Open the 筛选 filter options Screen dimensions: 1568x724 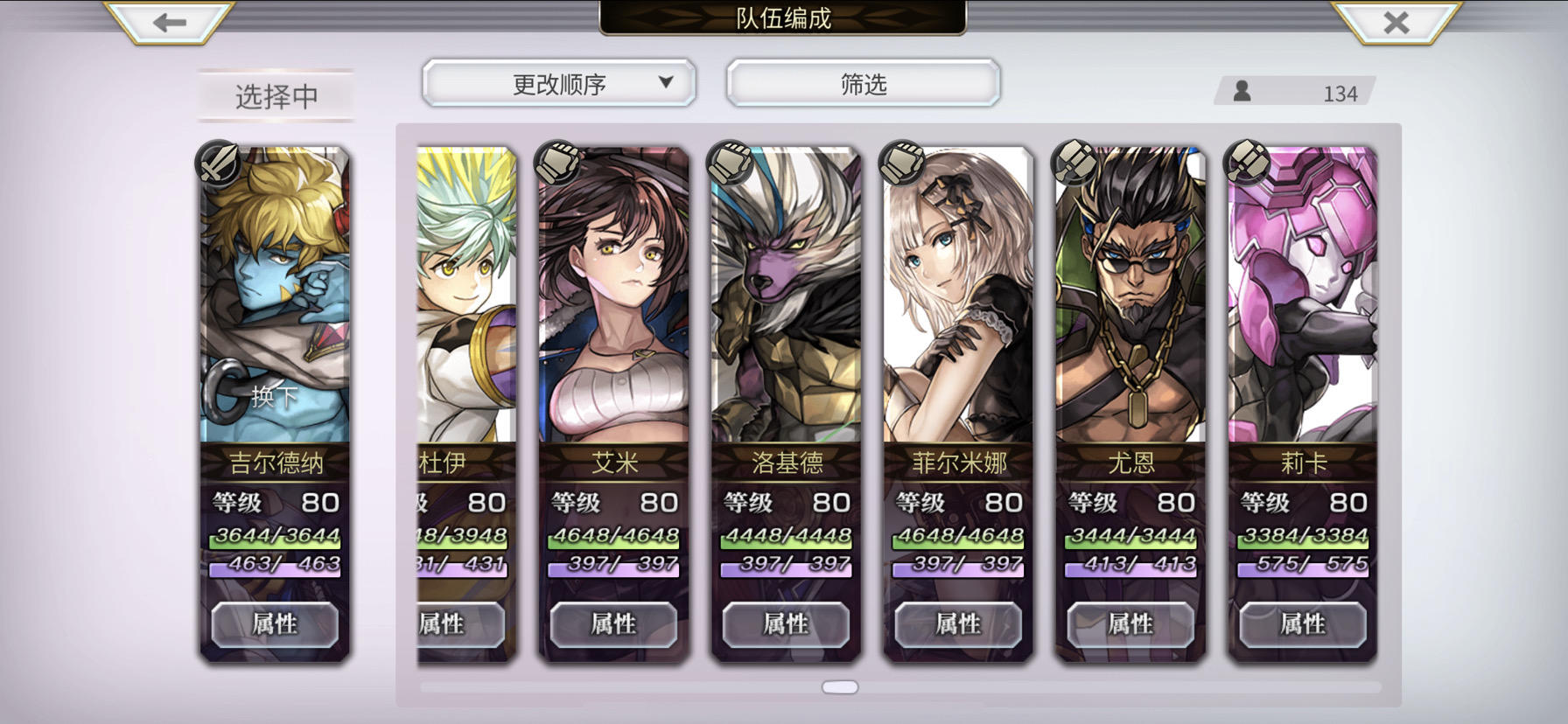[864, 84]
